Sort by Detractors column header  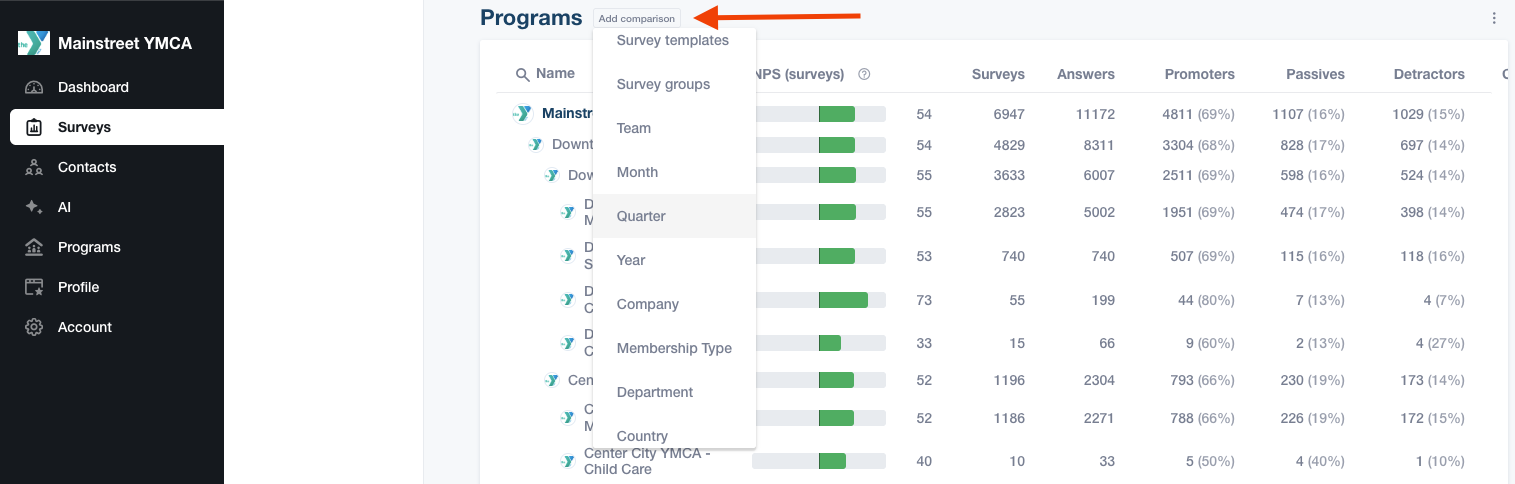1428,74
